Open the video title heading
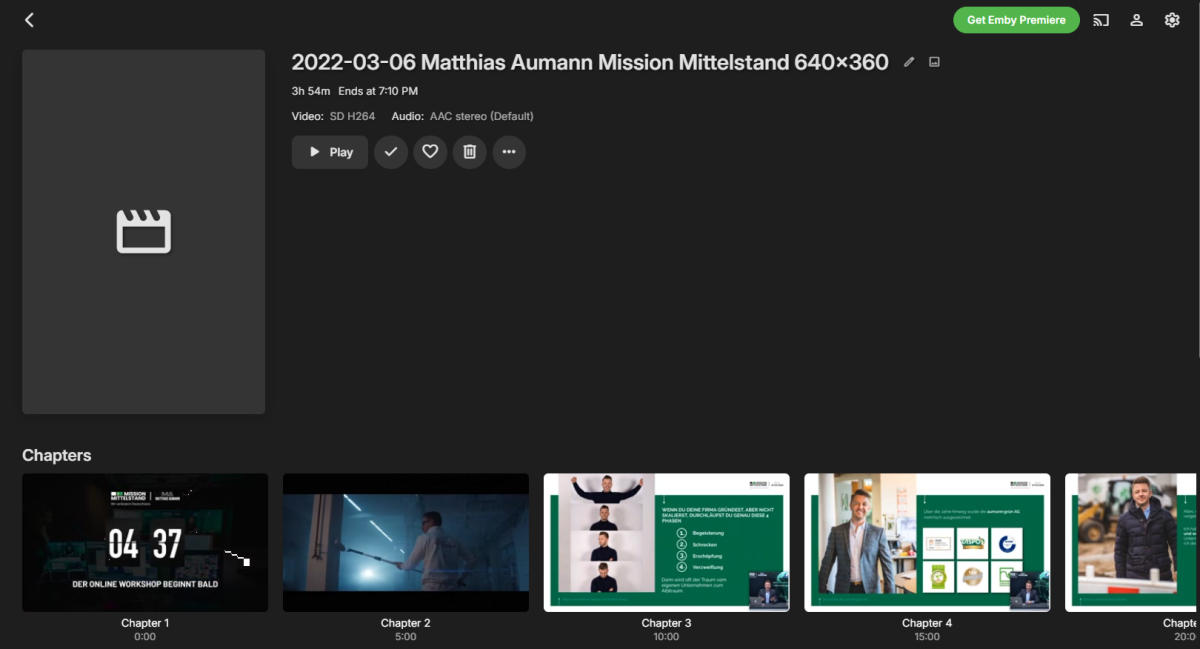1200x649 pixels. click(589, 61)
